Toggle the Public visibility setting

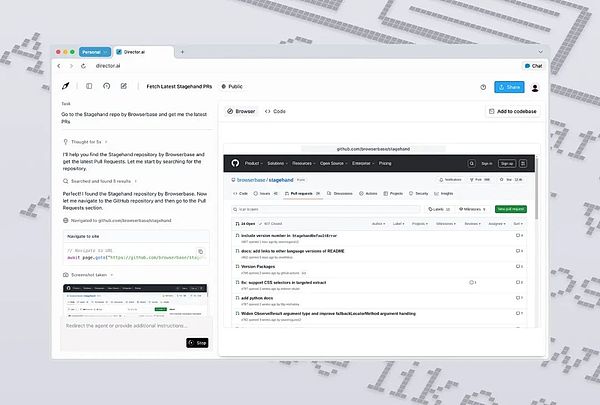(232, 87)
